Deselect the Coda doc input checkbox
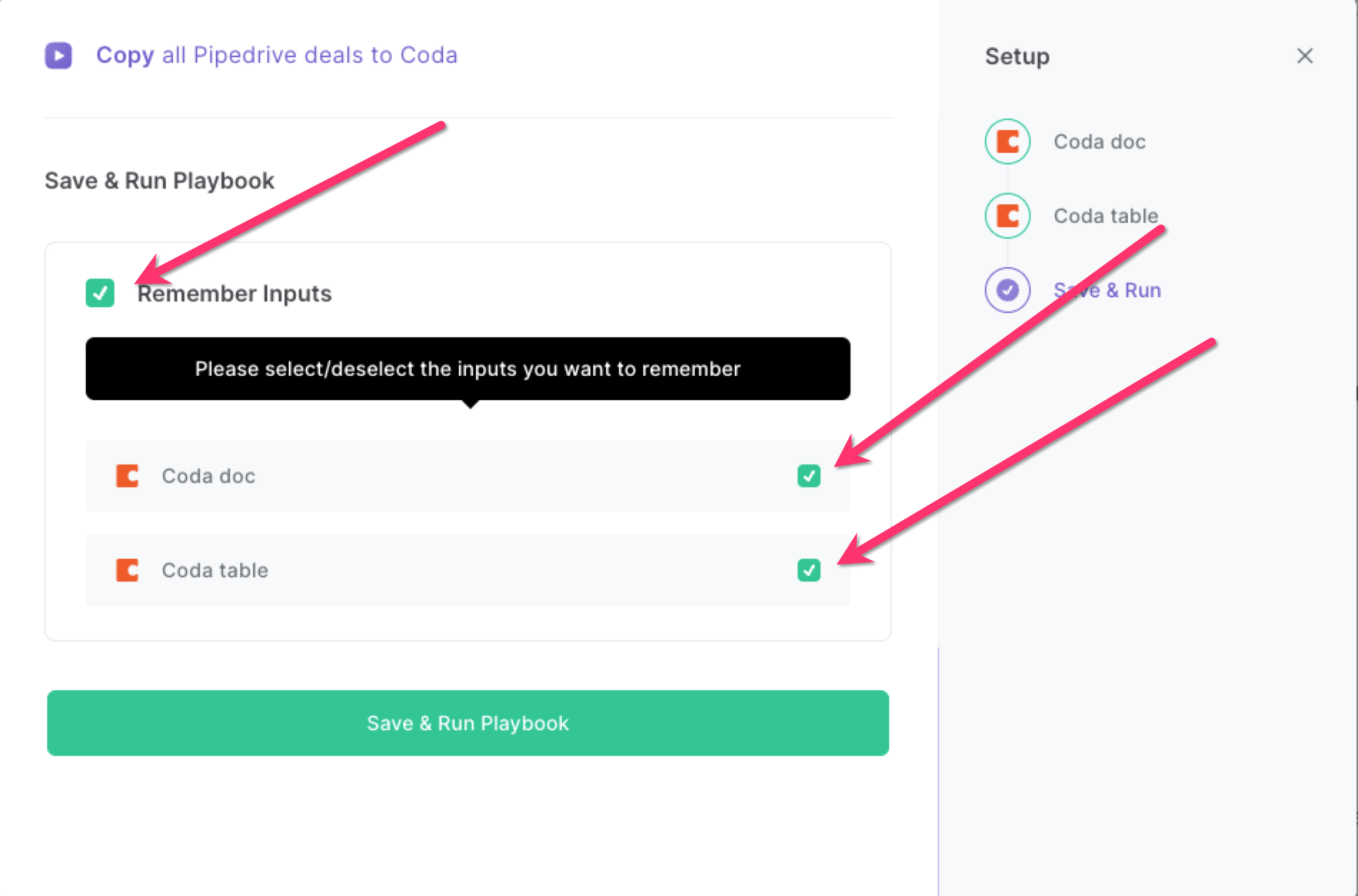Viewport: 1358px width, 896px height. click(809, 476)
